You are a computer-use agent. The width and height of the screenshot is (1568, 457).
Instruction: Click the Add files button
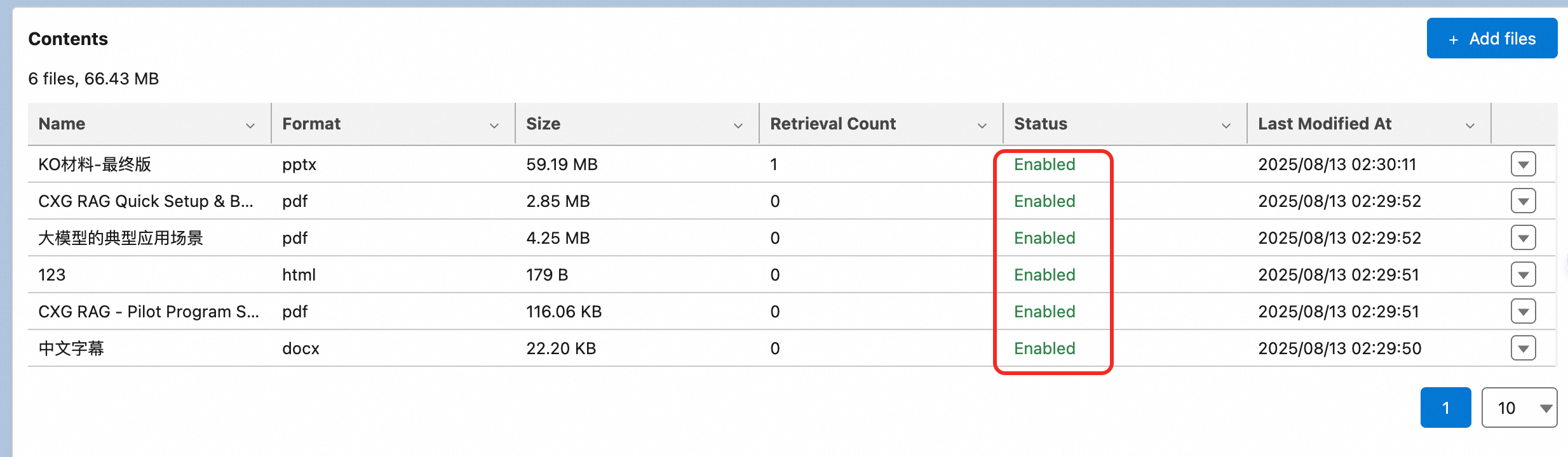1492,39
